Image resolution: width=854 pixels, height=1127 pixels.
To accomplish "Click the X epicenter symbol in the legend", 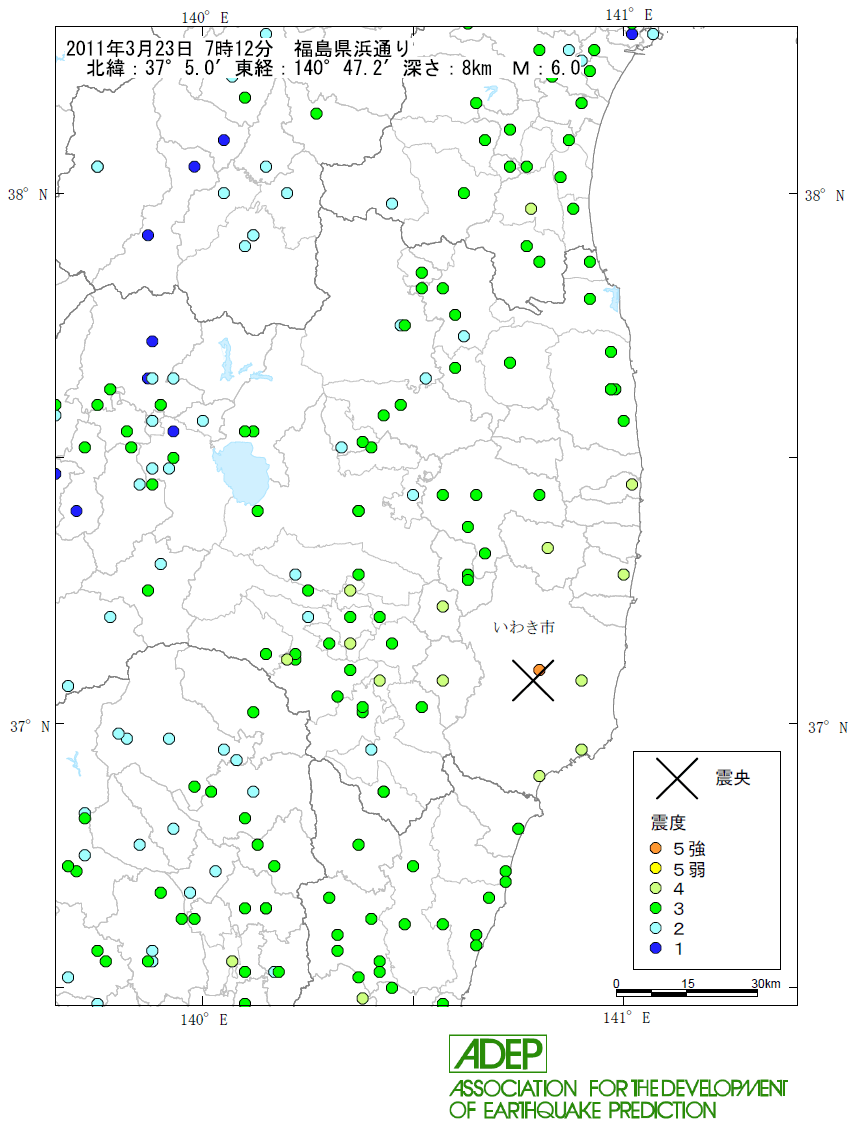I will coord(677,778).
